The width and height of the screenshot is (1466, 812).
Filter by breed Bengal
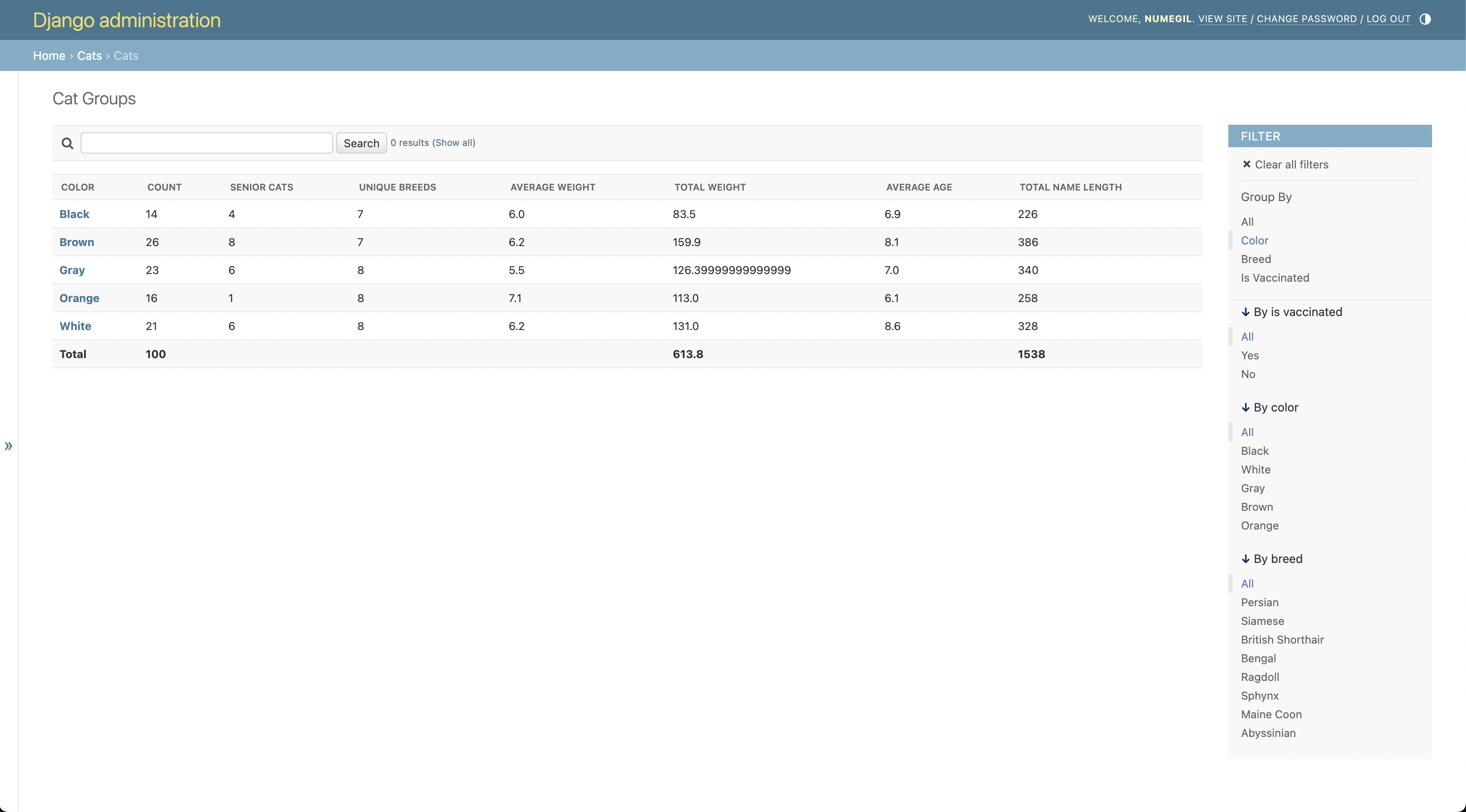click(1258, 659)
